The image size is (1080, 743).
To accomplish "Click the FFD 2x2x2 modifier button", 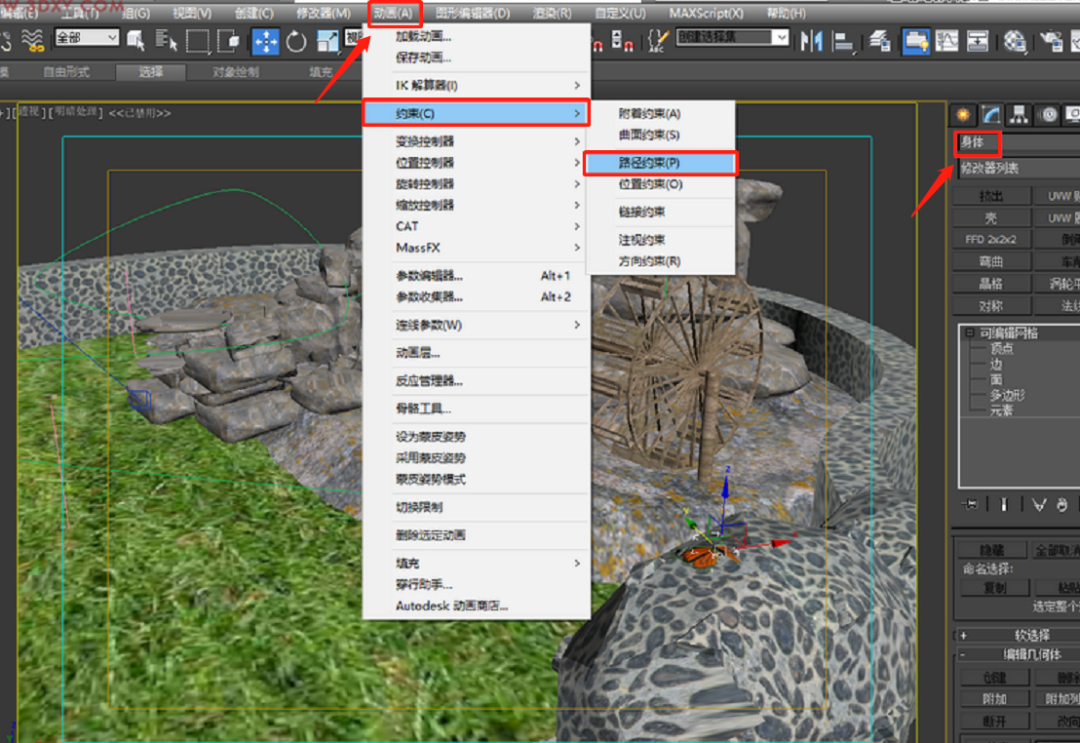I will pyautogui.click(x=992, y=240).
